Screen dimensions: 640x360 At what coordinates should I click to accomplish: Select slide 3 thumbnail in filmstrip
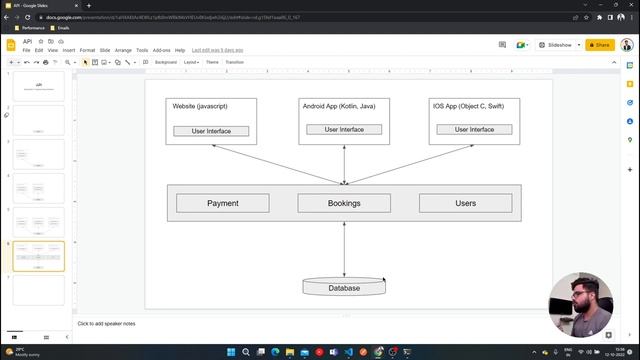(39, 154)
